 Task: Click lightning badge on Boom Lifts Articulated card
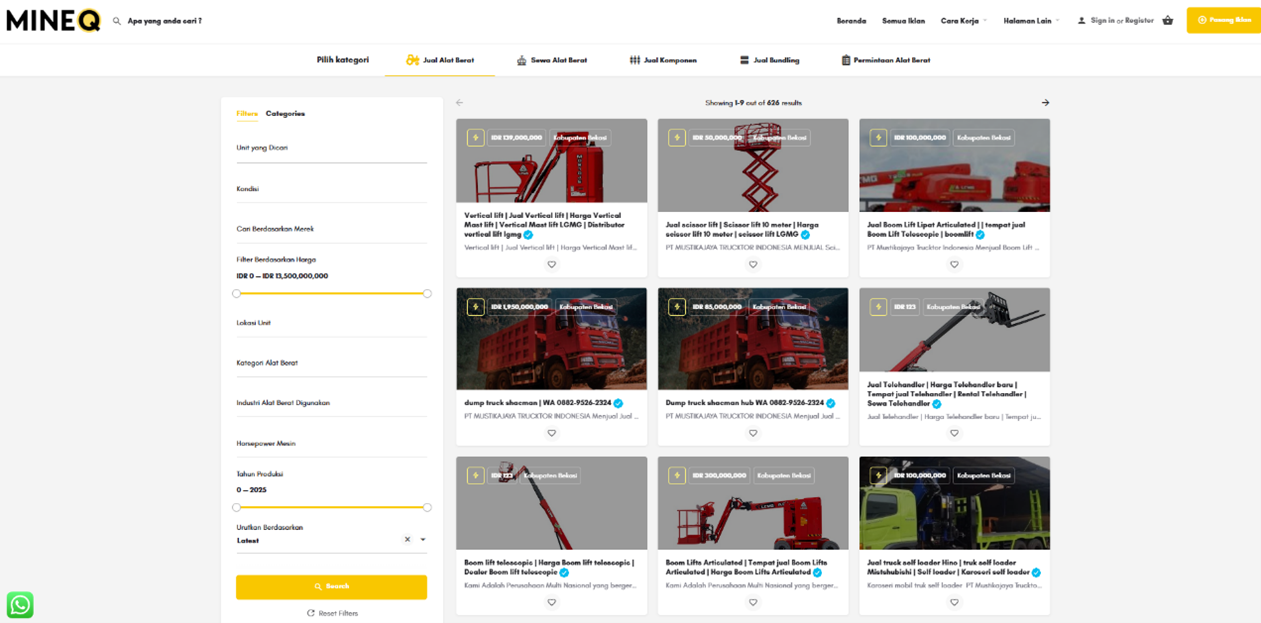pyautogui.click(x=677, y=476)
